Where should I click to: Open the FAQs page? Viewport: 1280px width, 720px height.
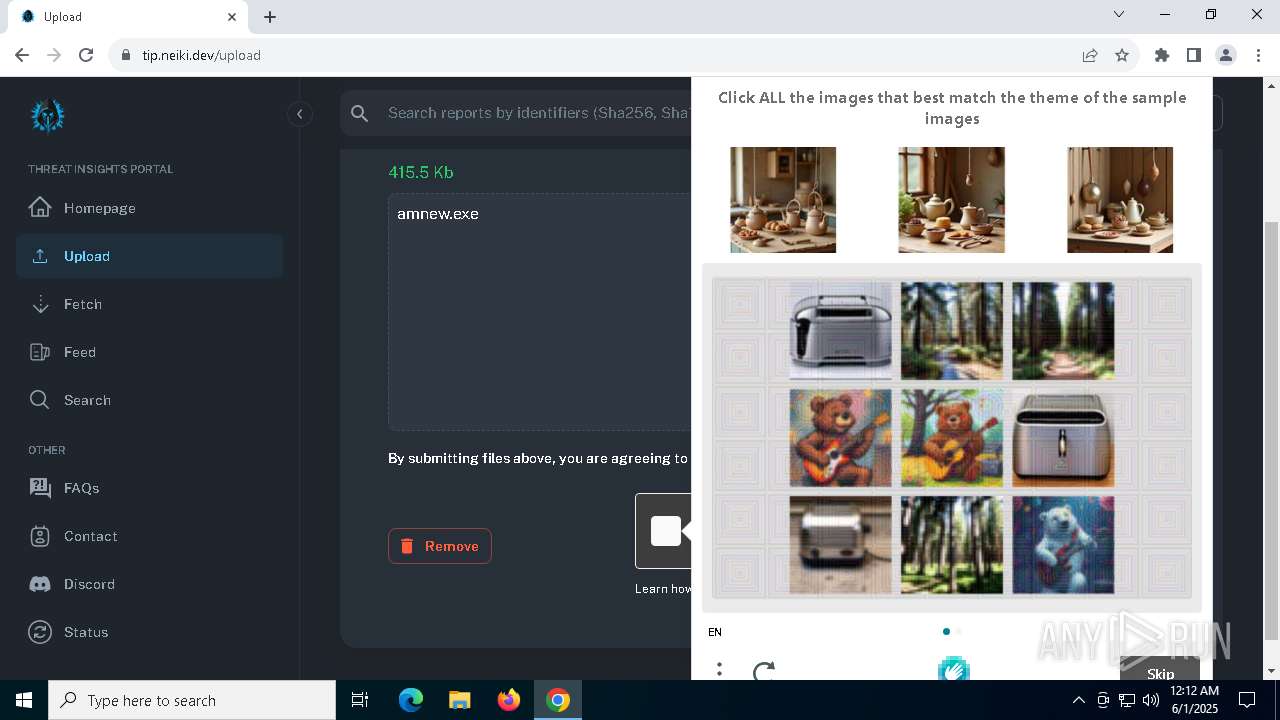pos(150,488)
